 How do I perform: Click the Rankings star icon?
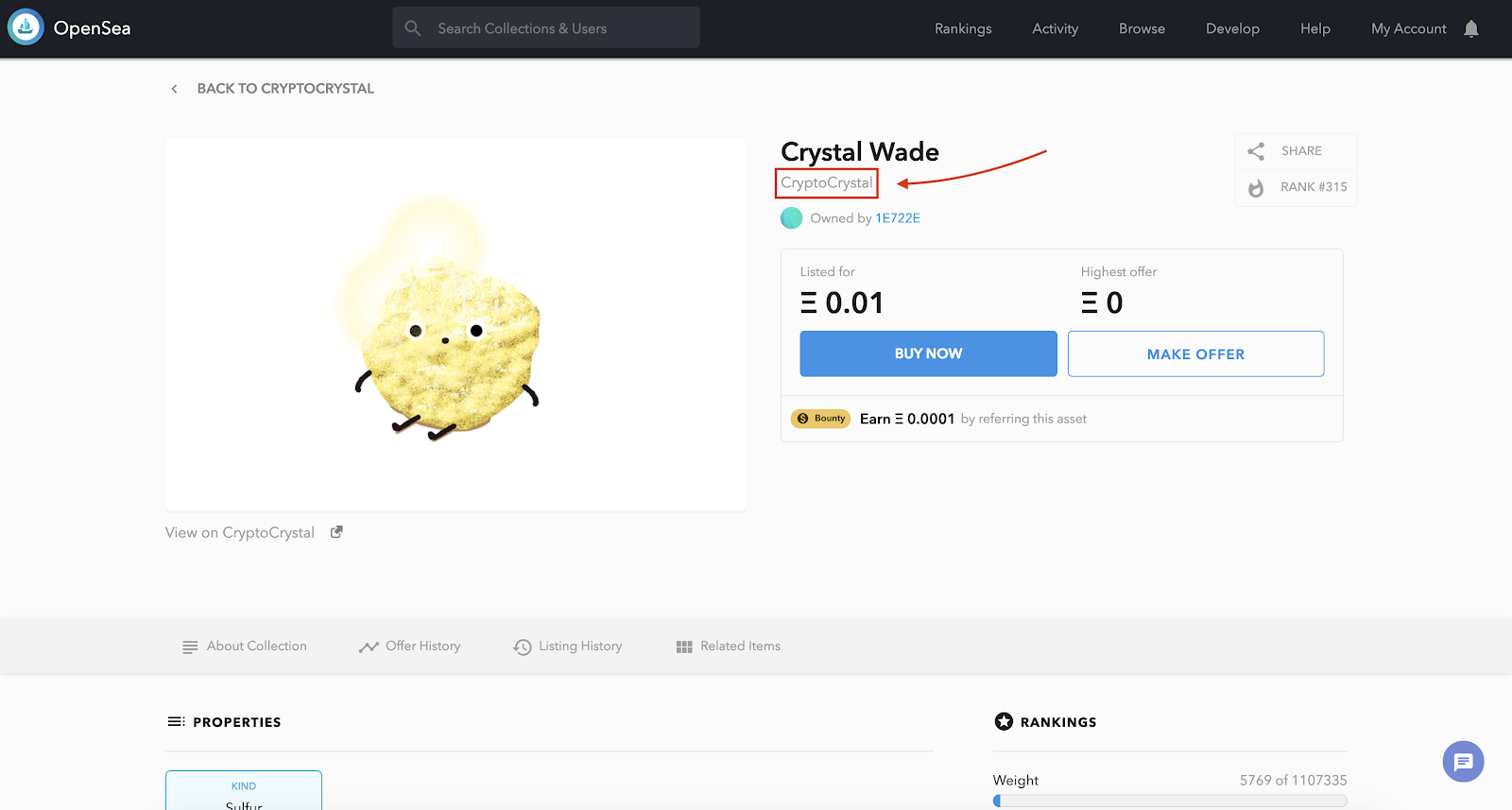[x=1004, y=721]
